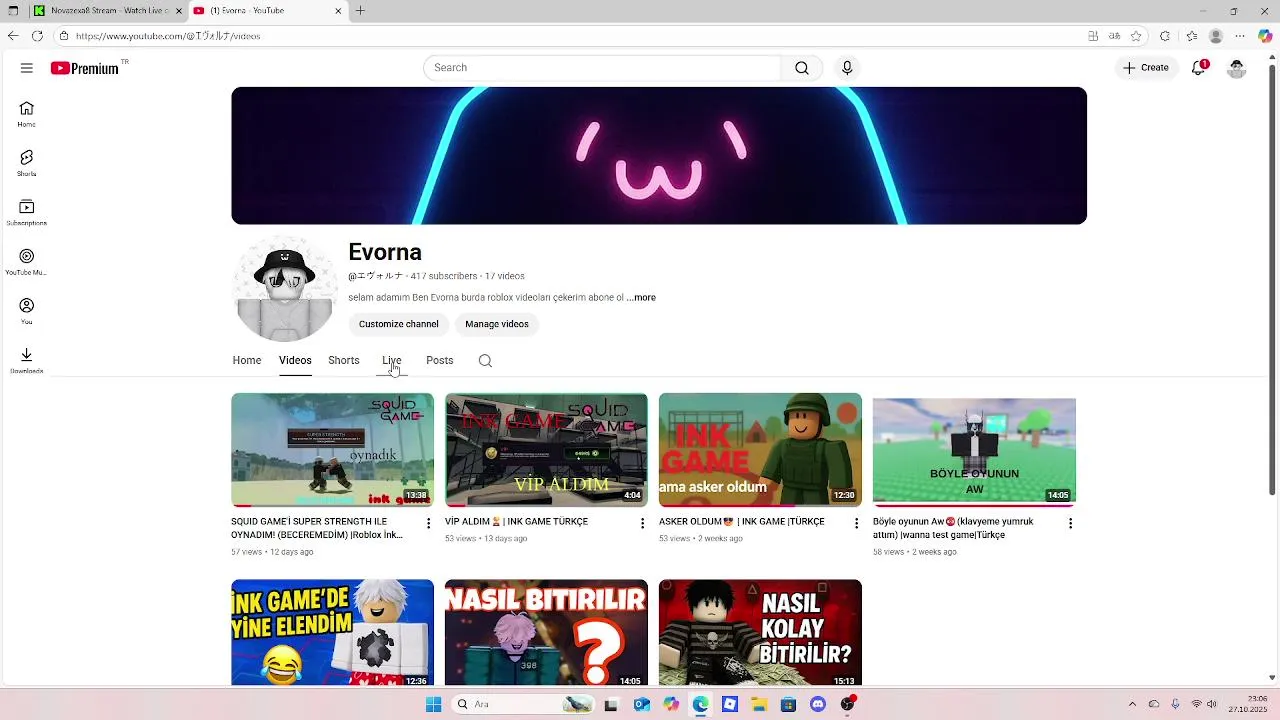Image resolution: width=1280 pixels, height=720 pixels.
Task: Click the neon channel banner image
Action: pyautogui.click(x=659, y=156)
